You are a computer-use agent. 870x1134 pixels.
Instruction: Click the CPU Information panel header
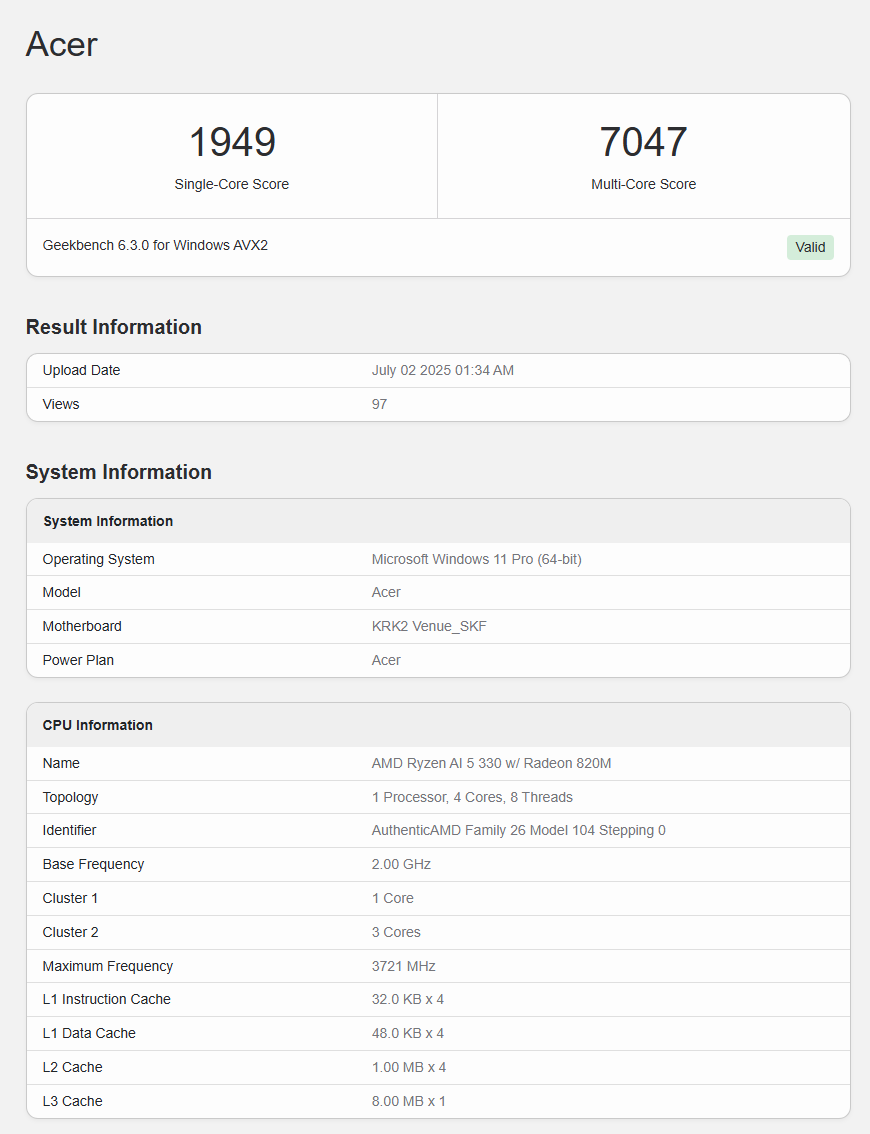point(97,725)
